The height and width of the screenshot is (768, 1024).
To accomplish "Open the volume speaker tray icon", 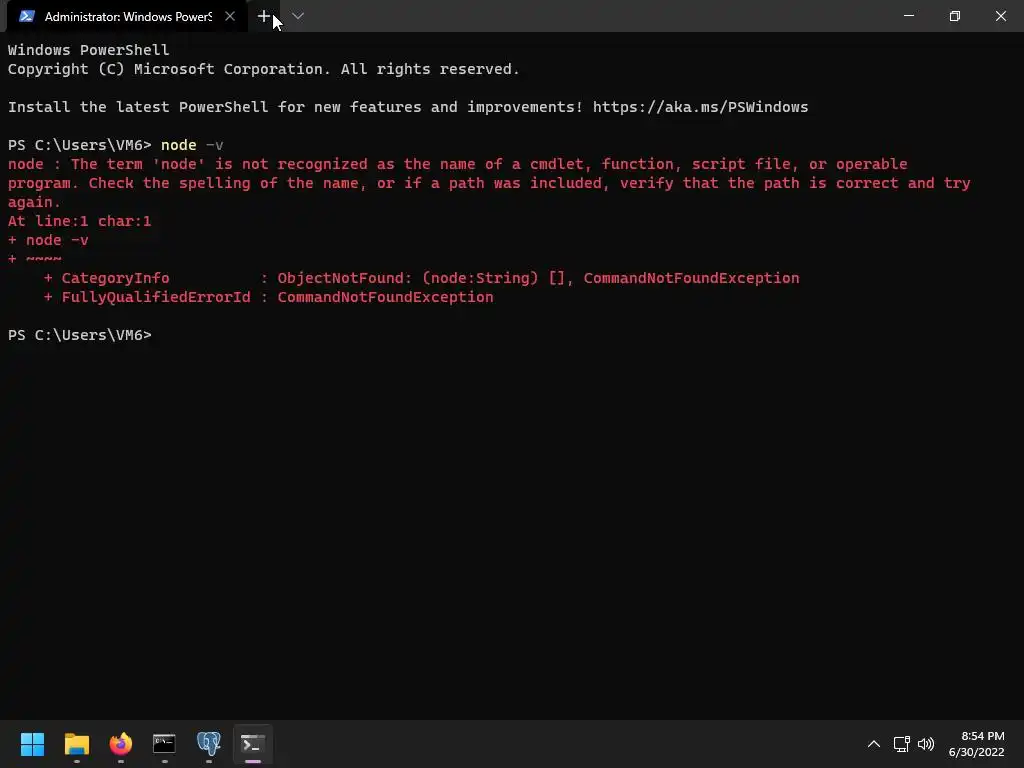I will (926, 744).
